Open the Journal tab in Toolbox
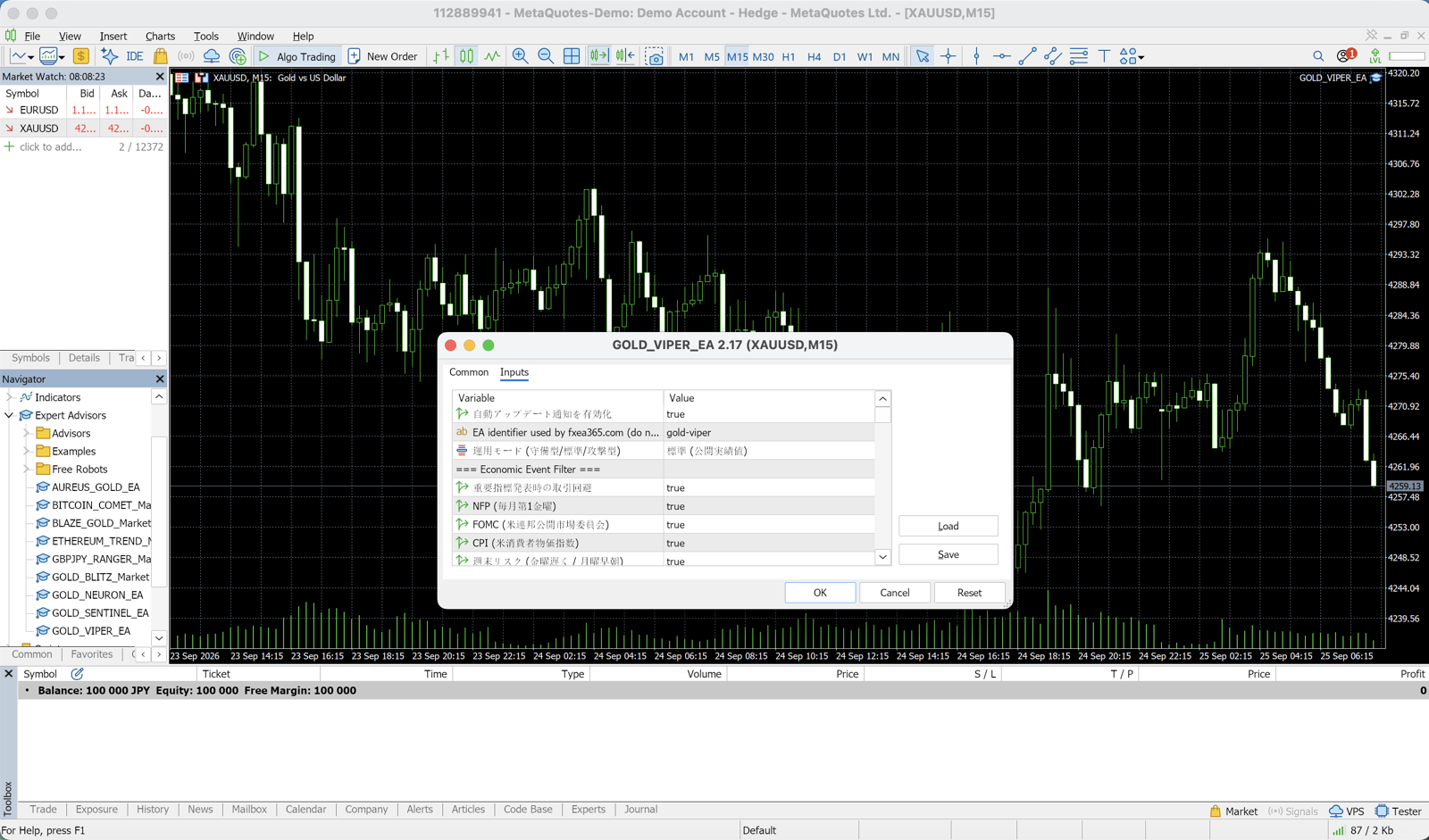The width and height of the screenshot is (1429, 840). (x=640, y=810)
